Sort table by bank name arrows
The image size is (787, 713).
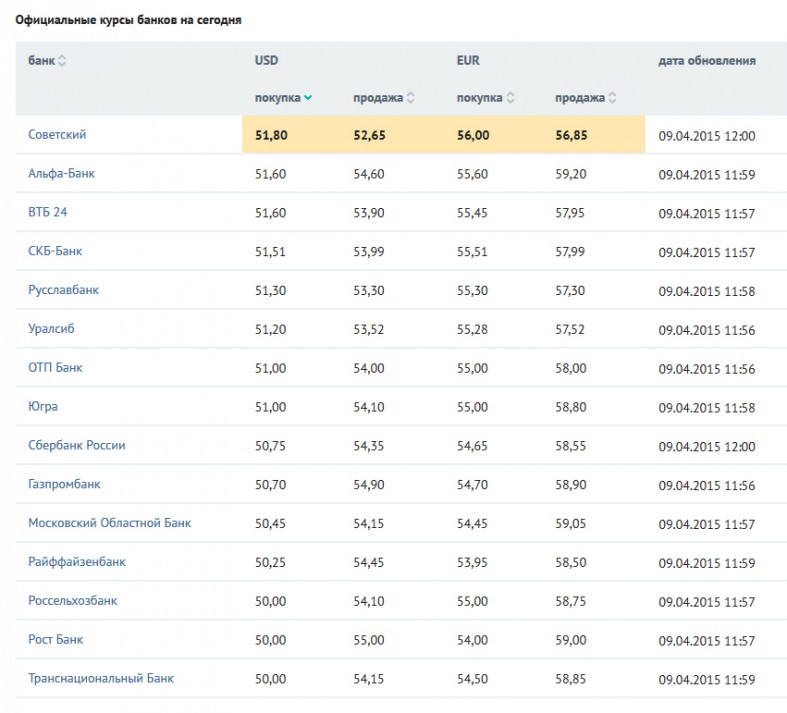click(62, 61)
